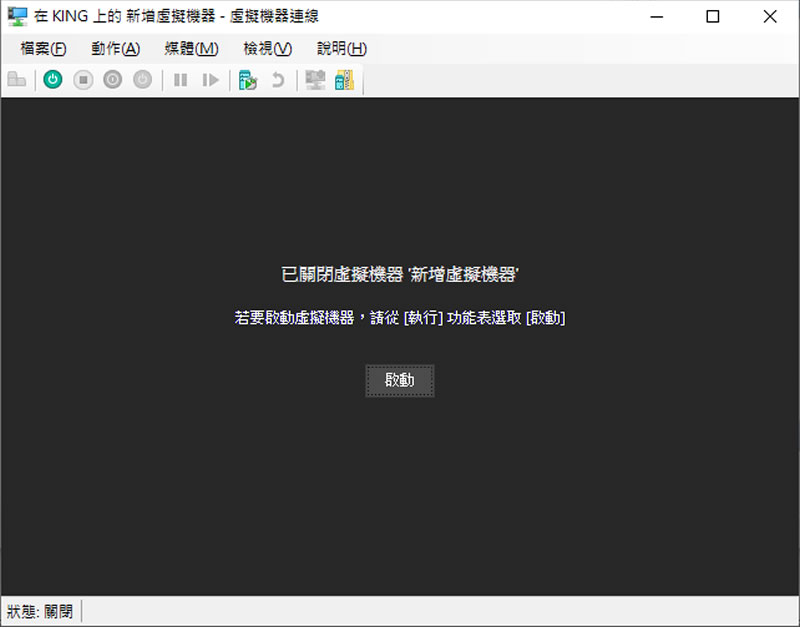The width and height of the screenshot is (800, 628).
Task: Click the Reset (play-step) toolbar icon
Action: click(210, 80)
